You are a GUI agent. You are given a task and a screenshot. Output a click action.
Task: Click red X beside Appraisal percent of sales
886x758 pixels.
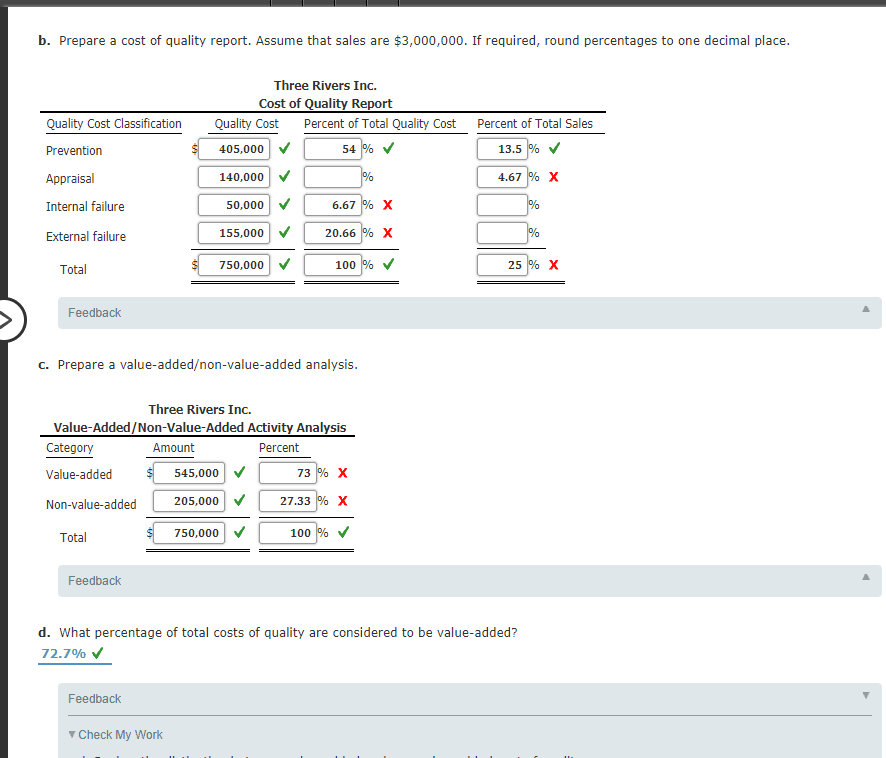pyautogui.click(x=554, y=178)
